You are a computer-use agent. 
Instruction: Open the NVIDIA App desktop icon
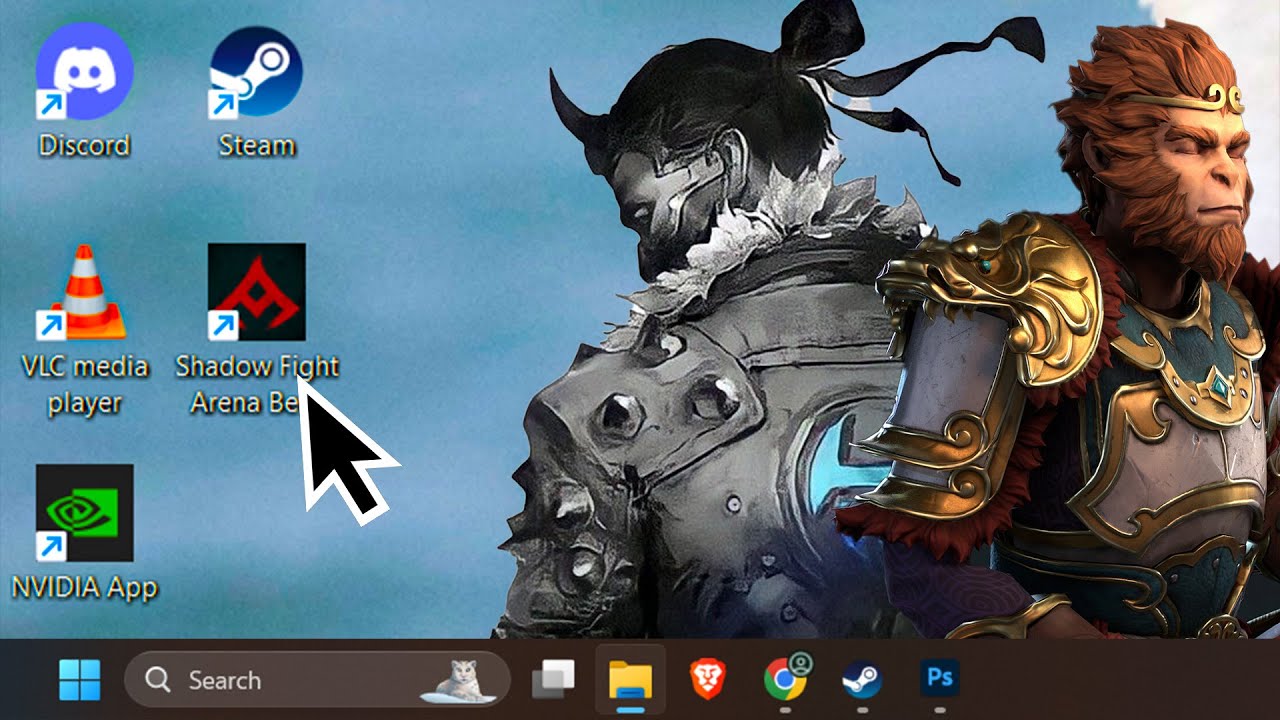pyautogui.click(x=84, y=512)
